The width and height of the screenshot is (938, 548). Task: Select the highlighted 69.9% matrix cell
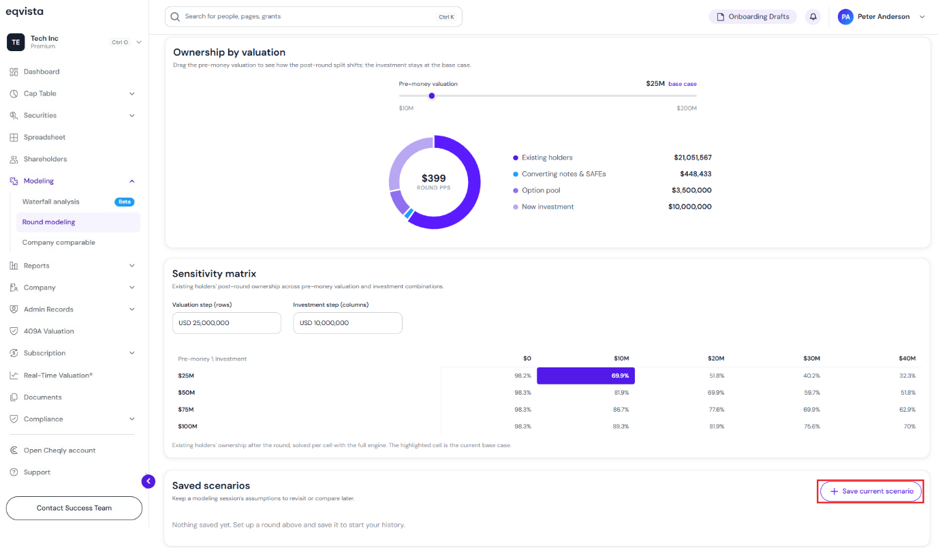pyautogui.click(x=586, y=376)
